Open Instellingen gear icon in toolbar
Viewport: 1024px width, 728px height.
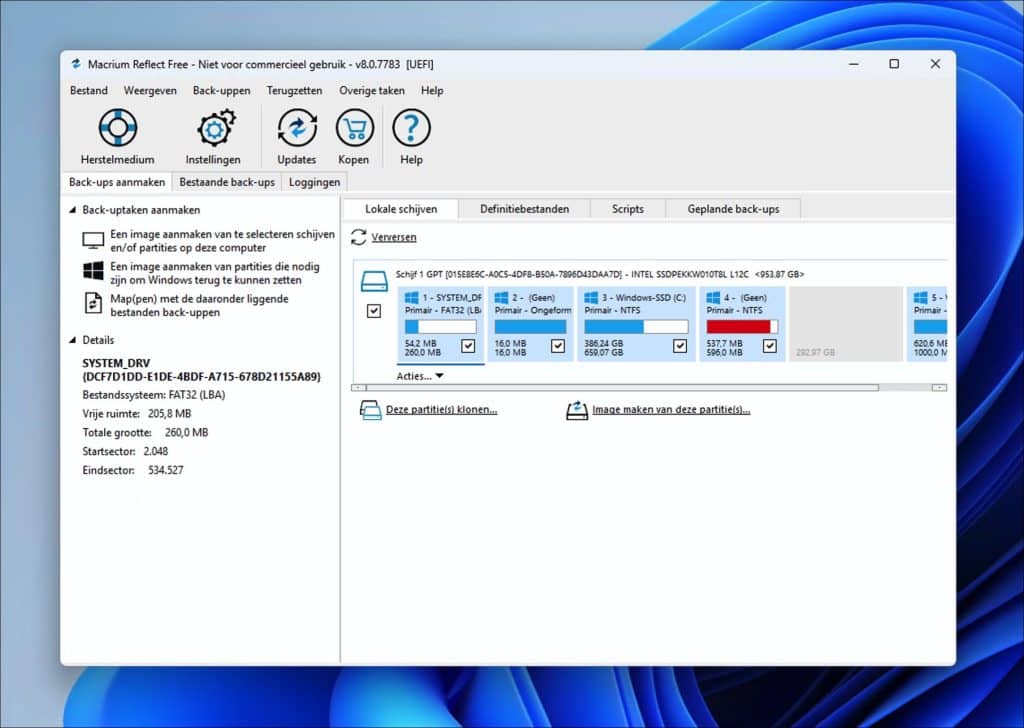coord(214,129)
